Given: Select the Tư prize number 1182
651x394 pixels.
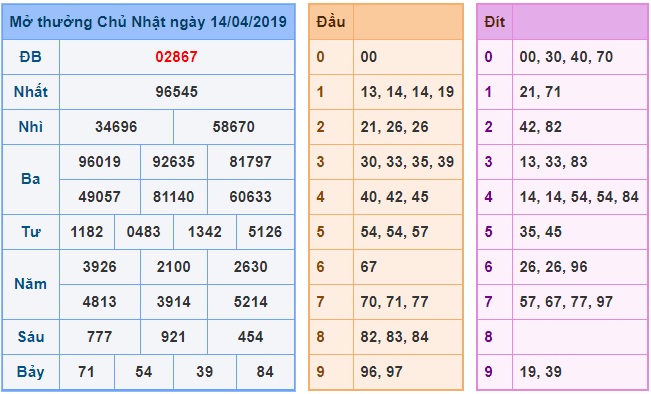Looking at the screenshot, I should tap(86, 232).
